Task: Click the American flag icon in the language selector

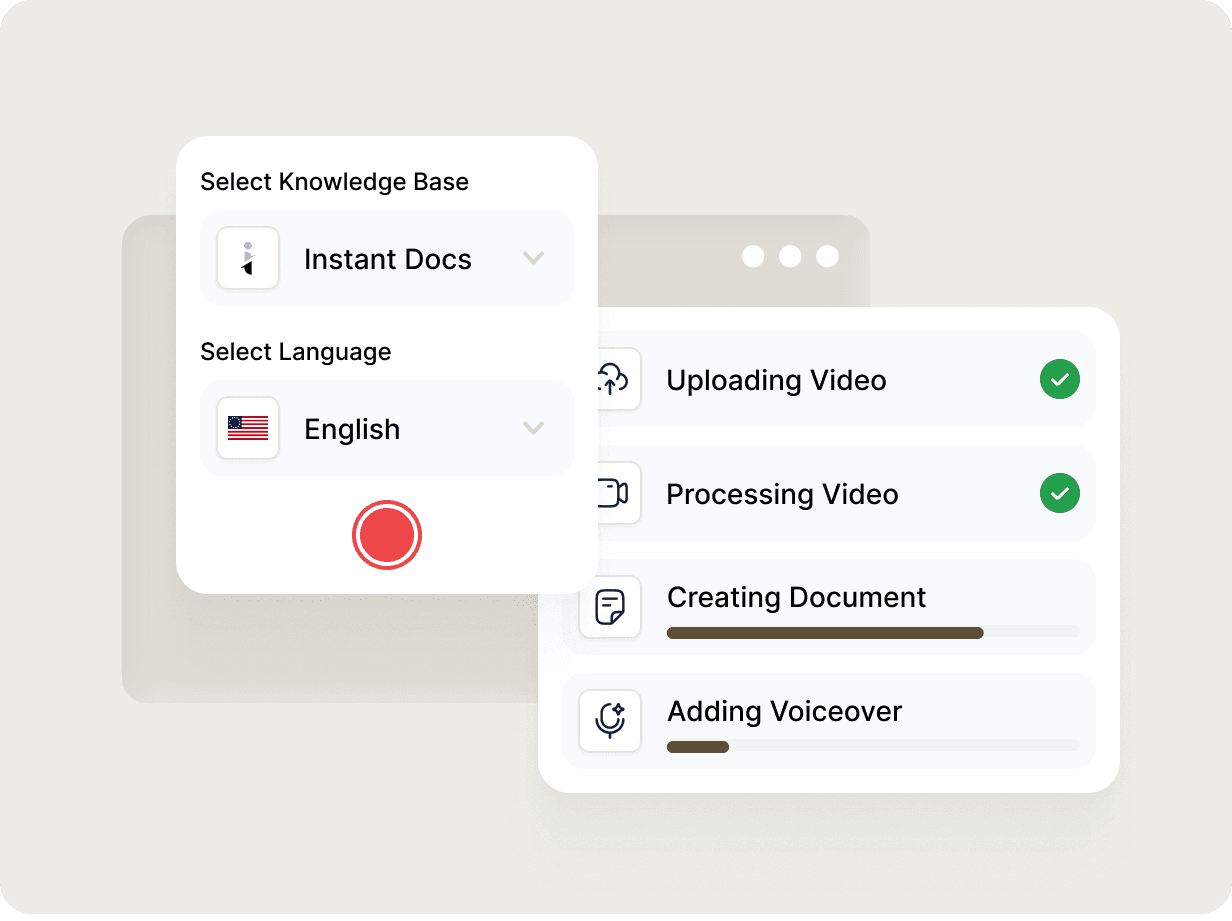Action: 247,428
